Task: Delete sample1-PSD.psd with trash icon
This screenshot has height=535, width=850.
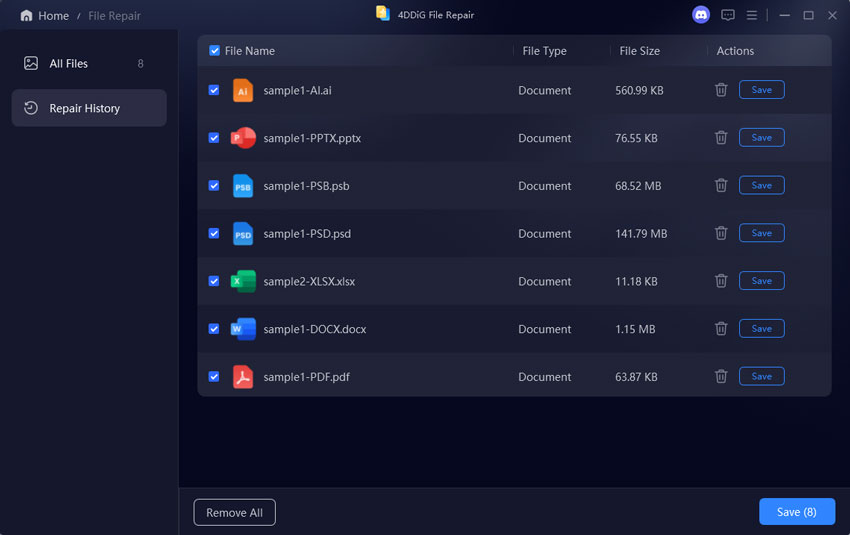Action: point(720,233)
